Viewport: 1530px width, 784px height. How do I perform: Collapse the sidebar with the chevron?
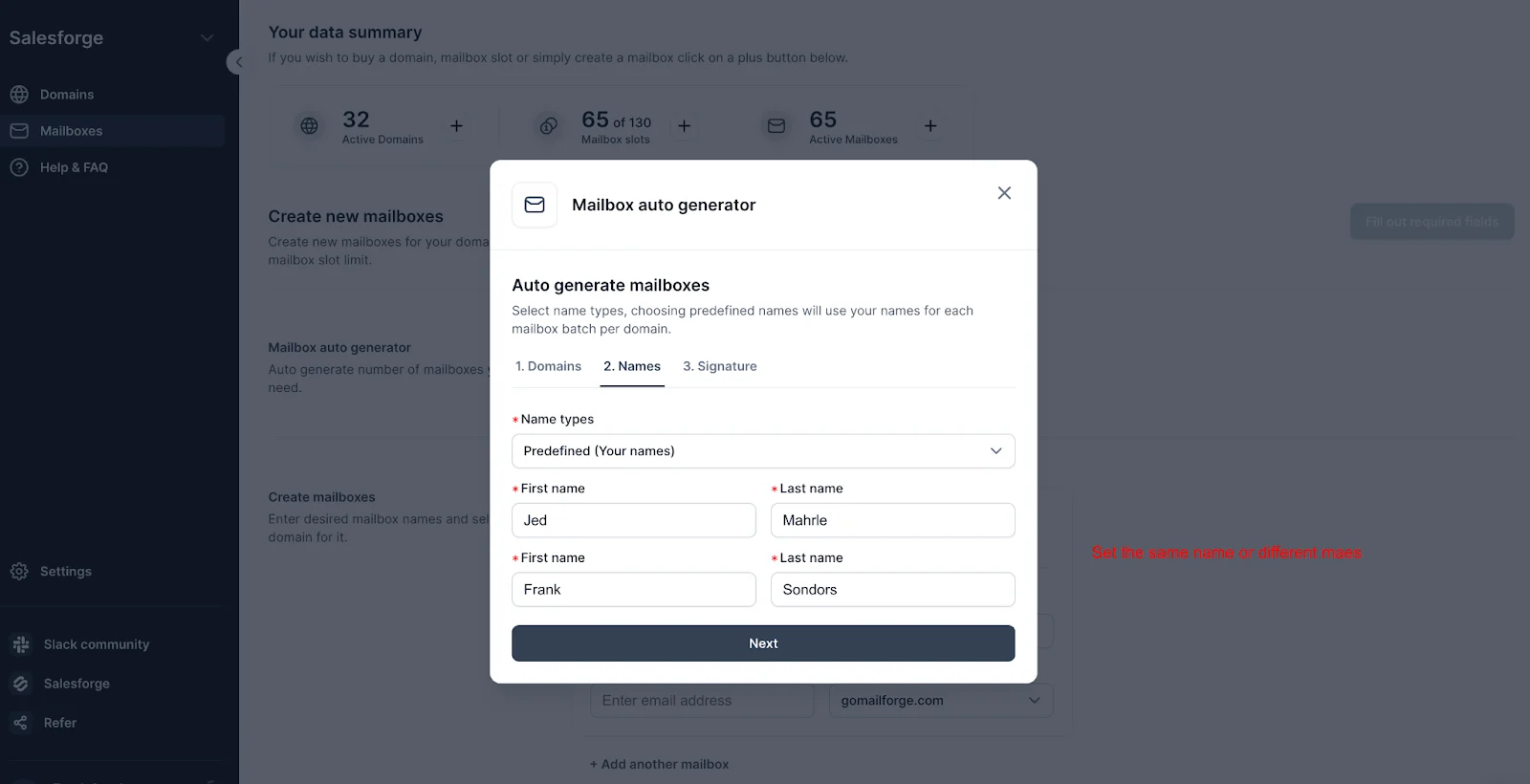[238, 61]
